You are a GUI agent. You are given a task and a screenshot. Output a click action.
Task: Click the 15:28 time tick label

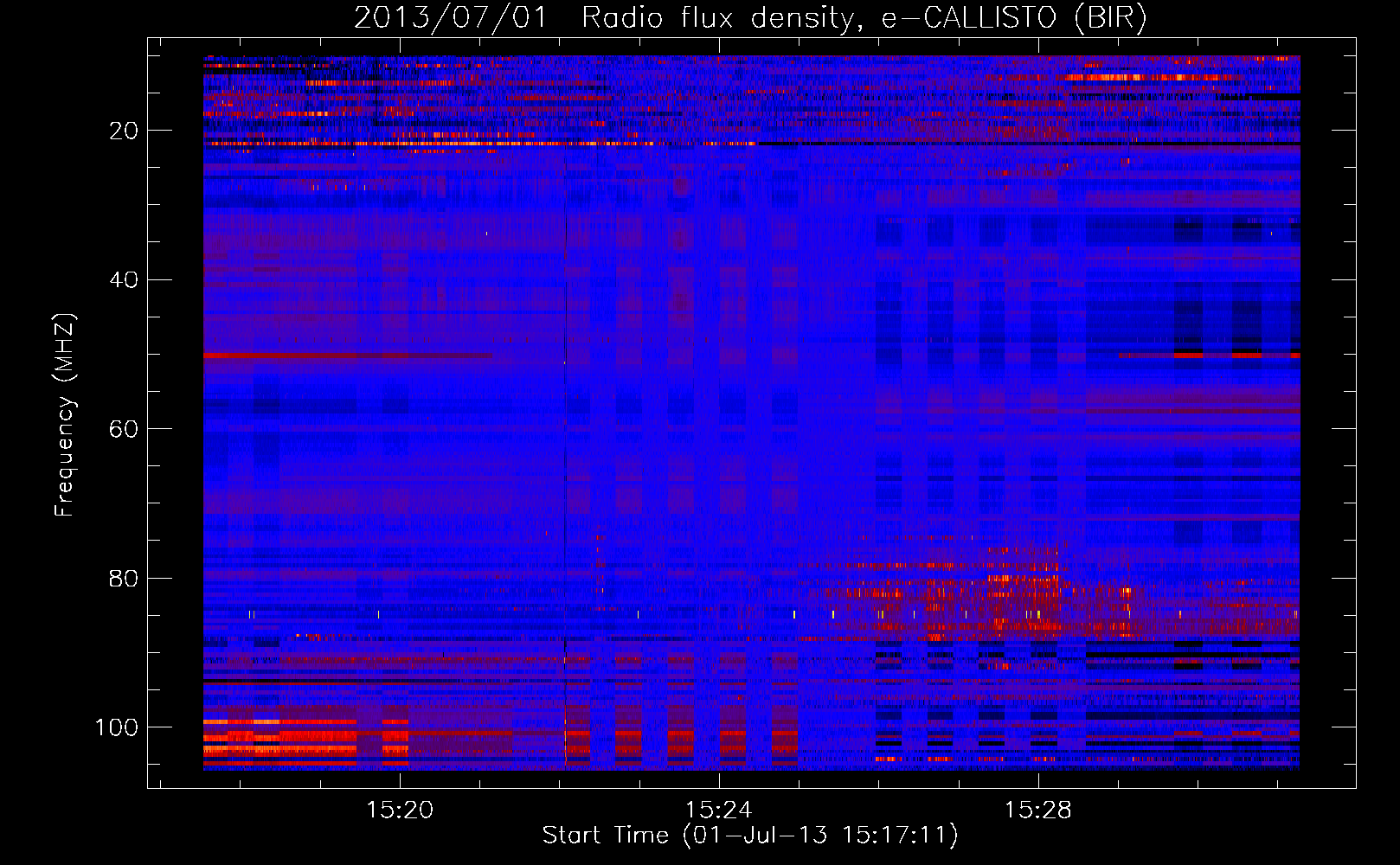[x=1038, y=811]
